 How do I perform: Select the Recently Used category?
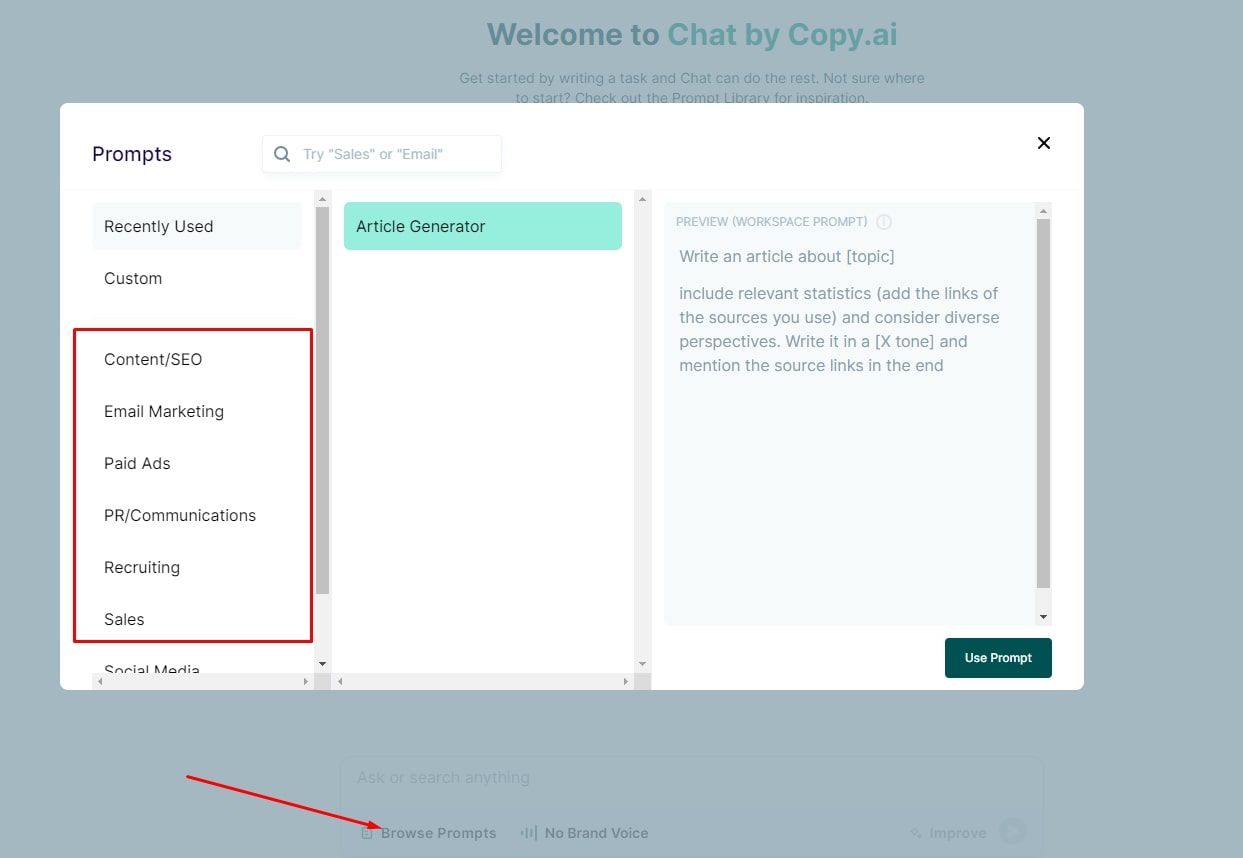(x=197, y=226)
